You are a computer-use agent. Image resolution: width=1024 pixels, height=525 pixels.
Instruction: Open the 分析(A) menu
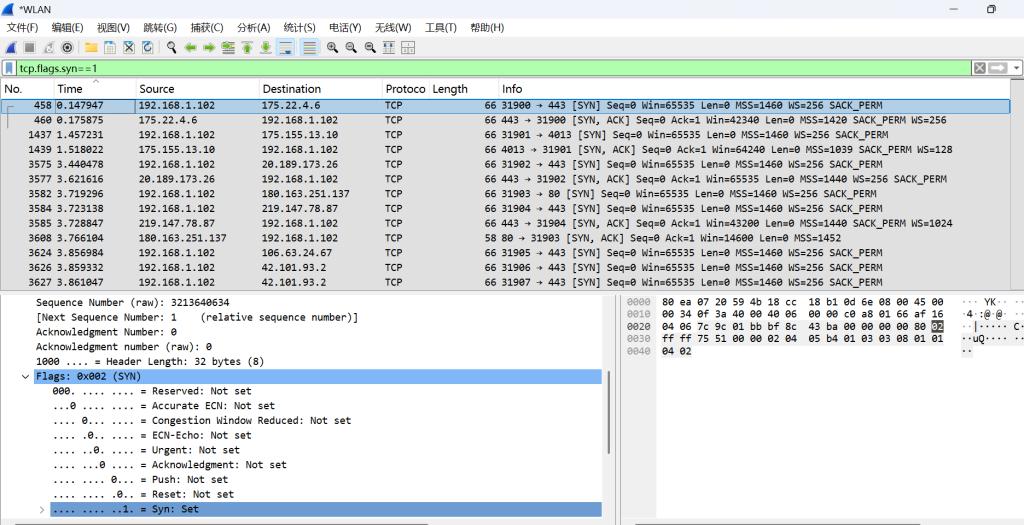point(253,27)
